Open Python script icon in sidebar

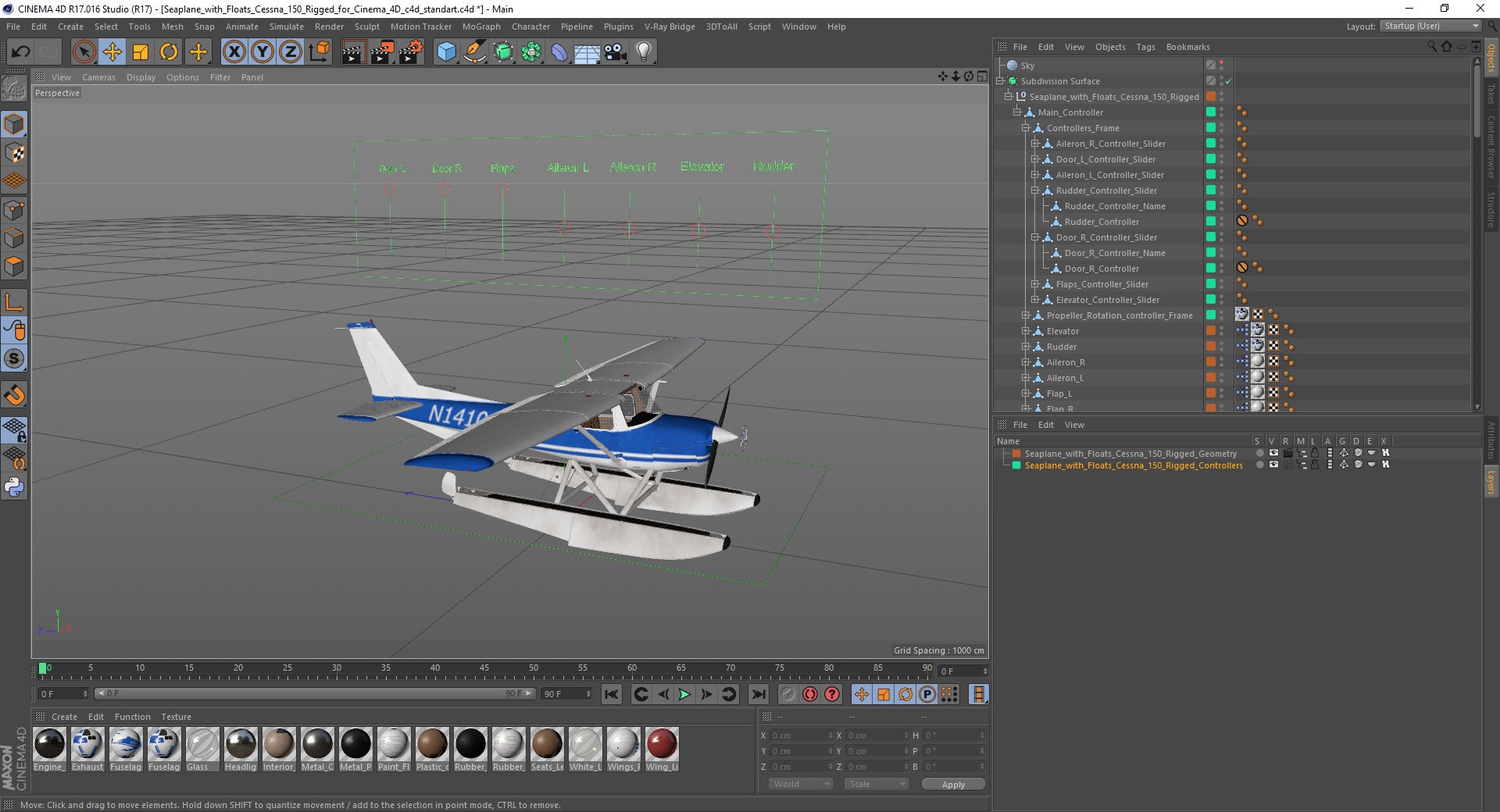coord(14,487)
